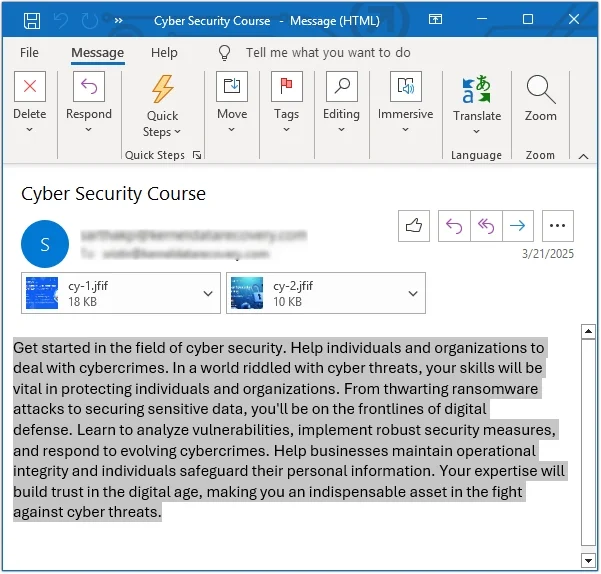The image size is (601, 574).
Task: Click the Forward arrow button in header
Action: click(518, 226)
